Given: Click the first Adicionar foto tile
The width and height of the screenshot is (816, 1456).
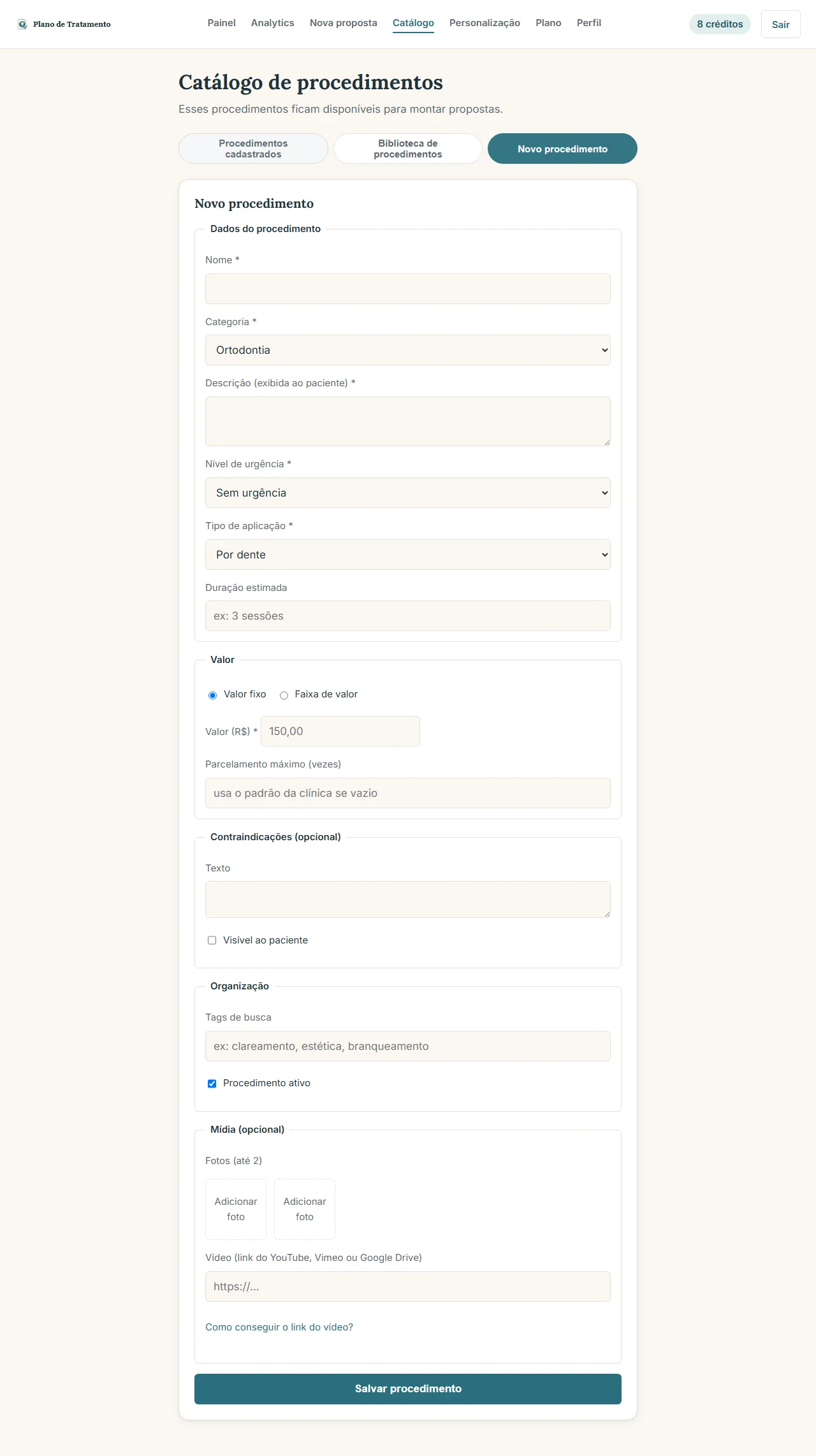Looking at the screenshot, I should [236, 1209].
